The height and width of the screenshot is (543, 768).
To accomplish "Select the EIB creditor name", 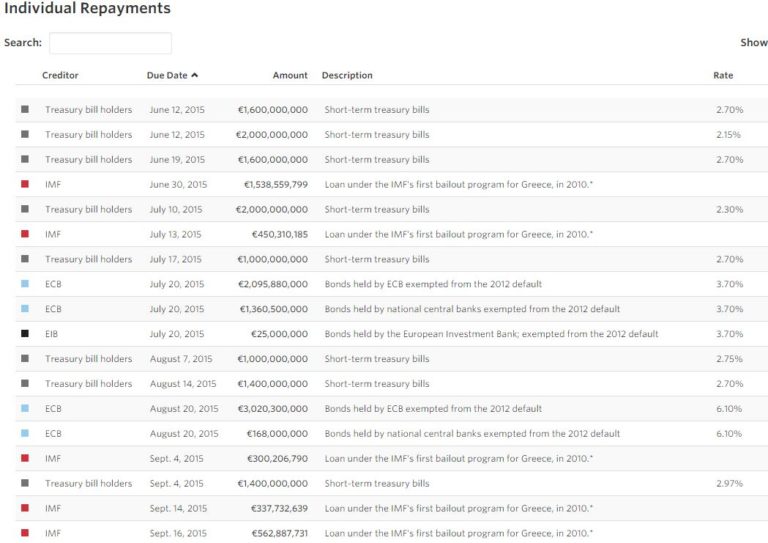I will point(52,334).
